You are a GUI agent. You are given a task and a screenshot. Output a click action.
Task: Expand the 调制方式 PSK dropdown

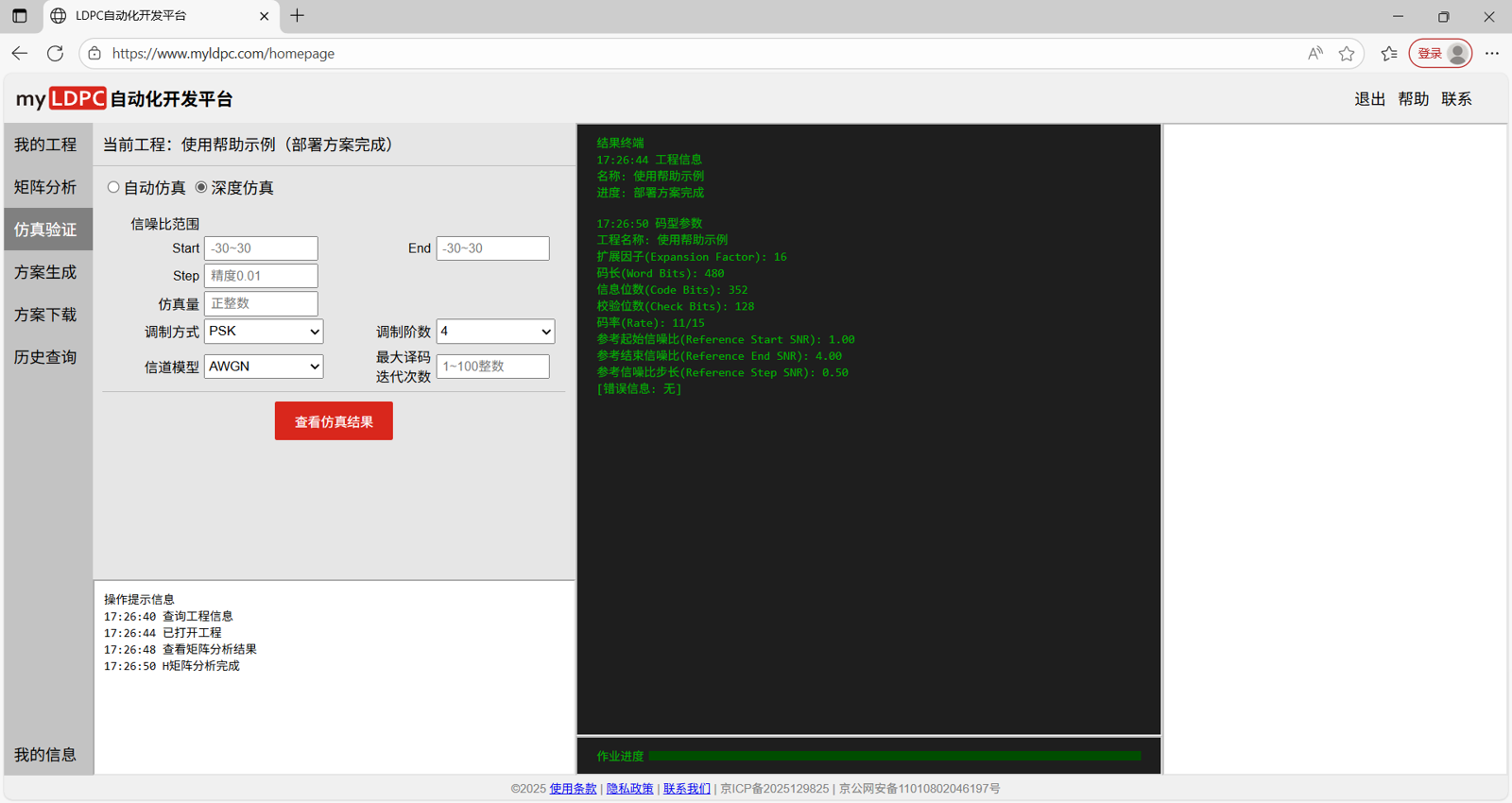click(x=264, y=332)
